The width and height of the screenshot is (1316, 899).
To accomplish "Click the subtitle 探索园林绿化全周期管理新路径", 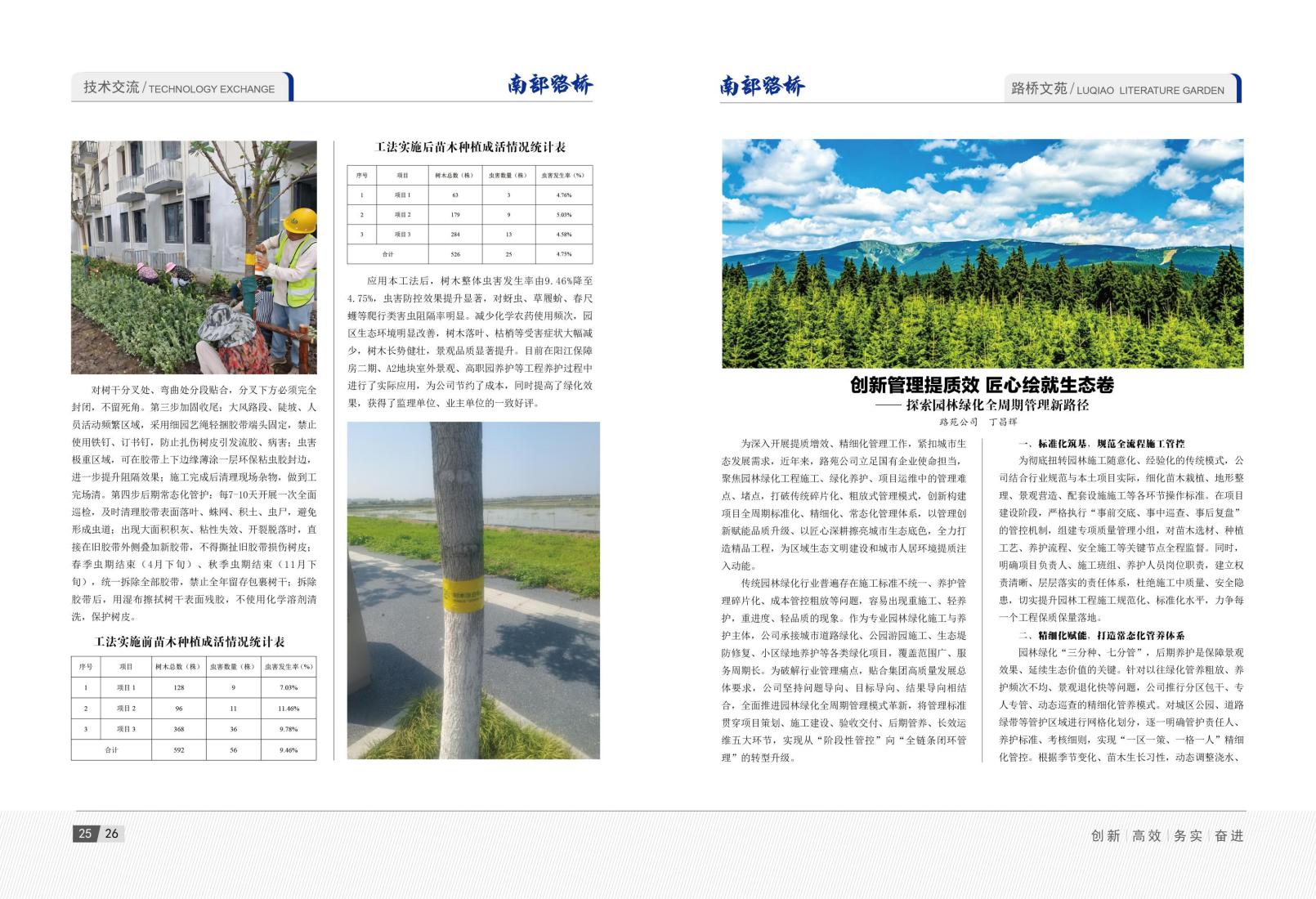I will coord(996,405).
